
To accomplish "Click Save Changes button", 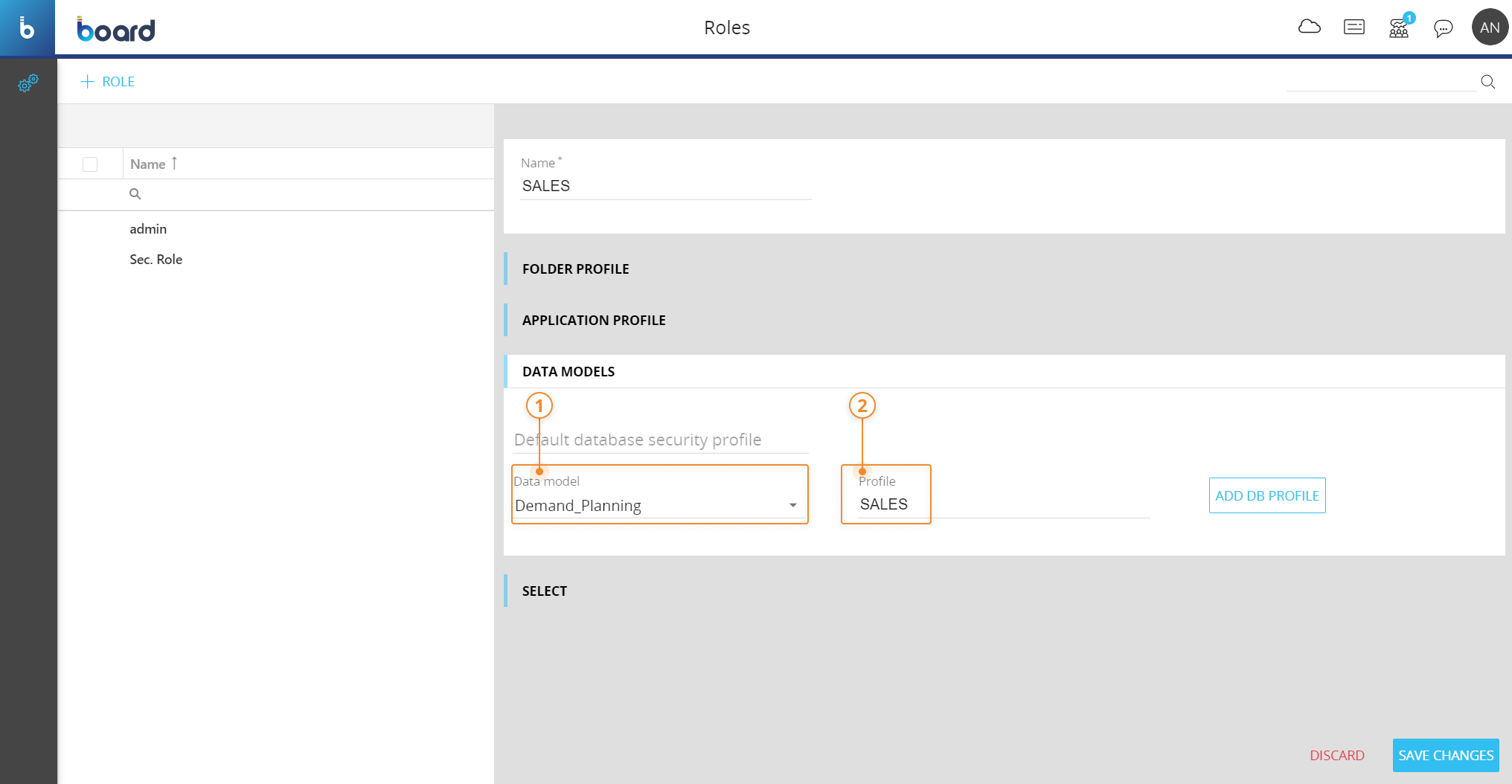I will coord(1445,756).
